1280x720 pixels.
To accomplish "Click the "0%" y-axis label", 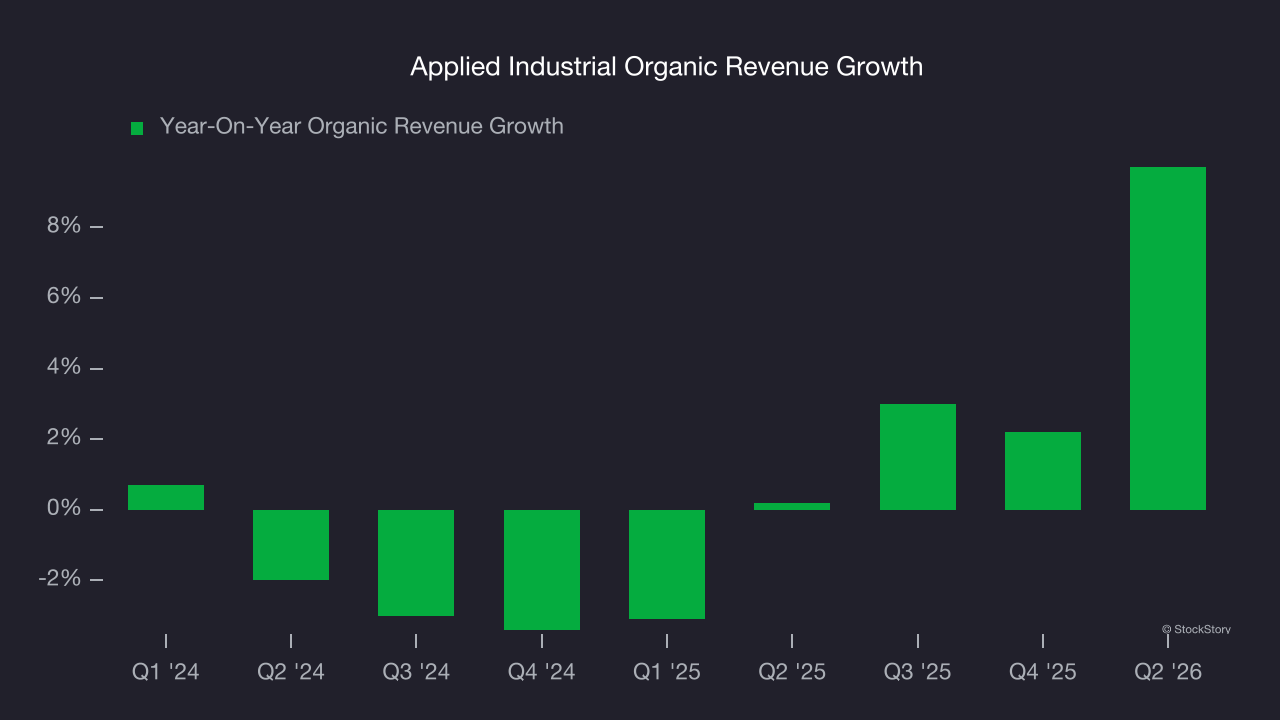I will (63, 510).
